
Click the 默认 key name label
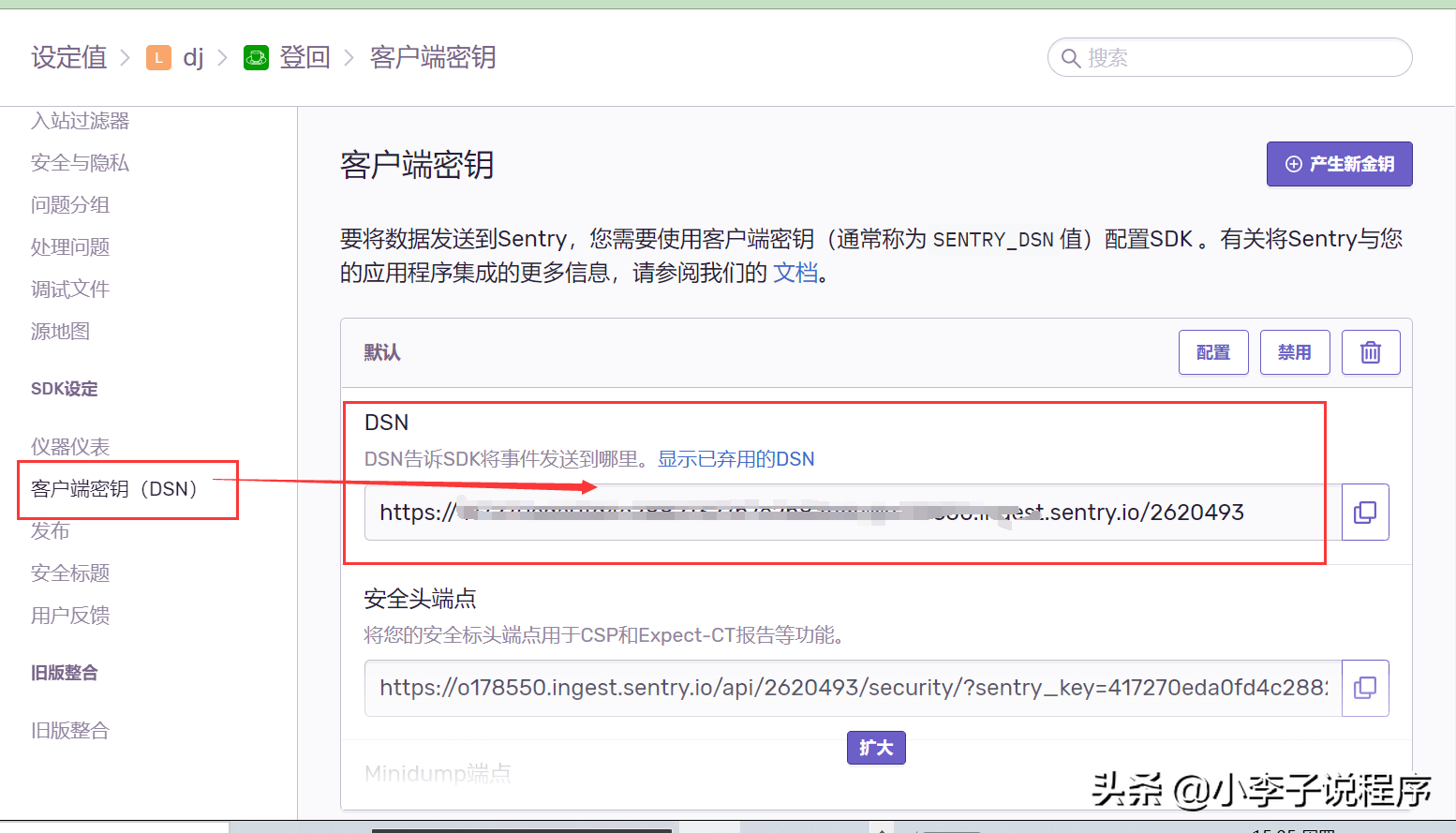click(382, 352)
